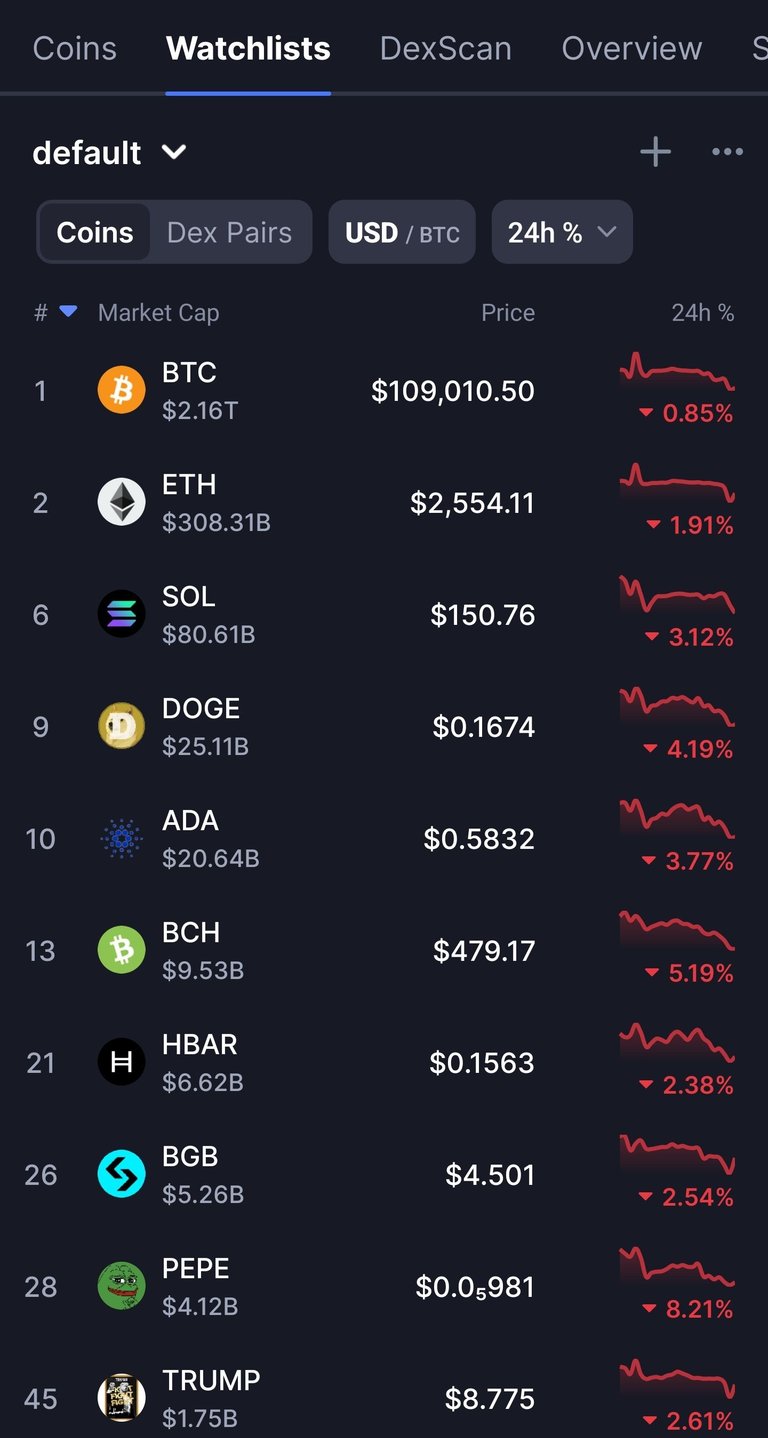Sort by rank using the # arrow

[55, 312]
